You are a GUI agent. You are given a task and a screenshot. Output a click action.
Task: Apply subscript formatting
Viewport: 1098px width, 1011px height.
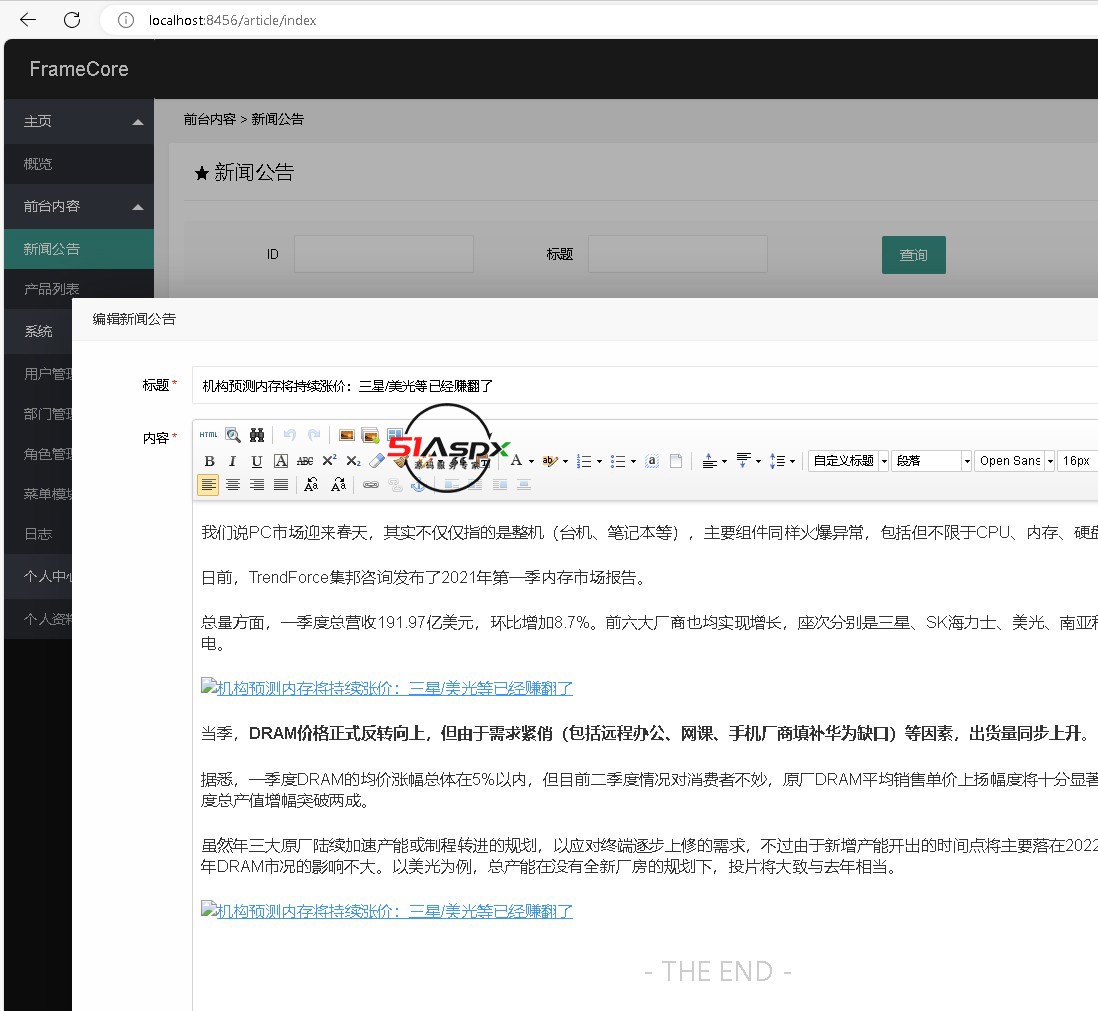click(353, 461)
